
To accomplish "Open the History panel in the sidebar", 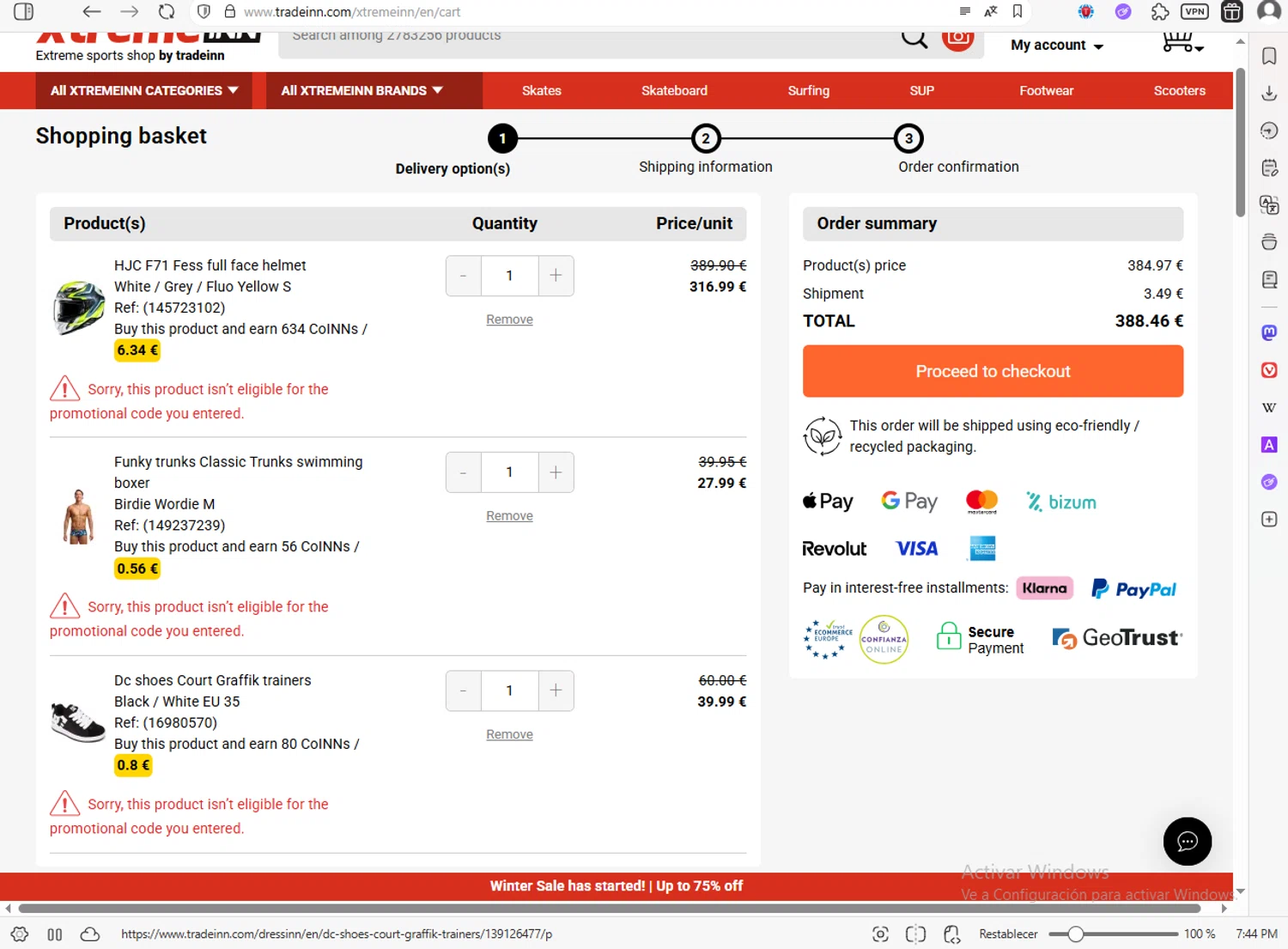I will pyautogui.click(x=1269, y=131).
